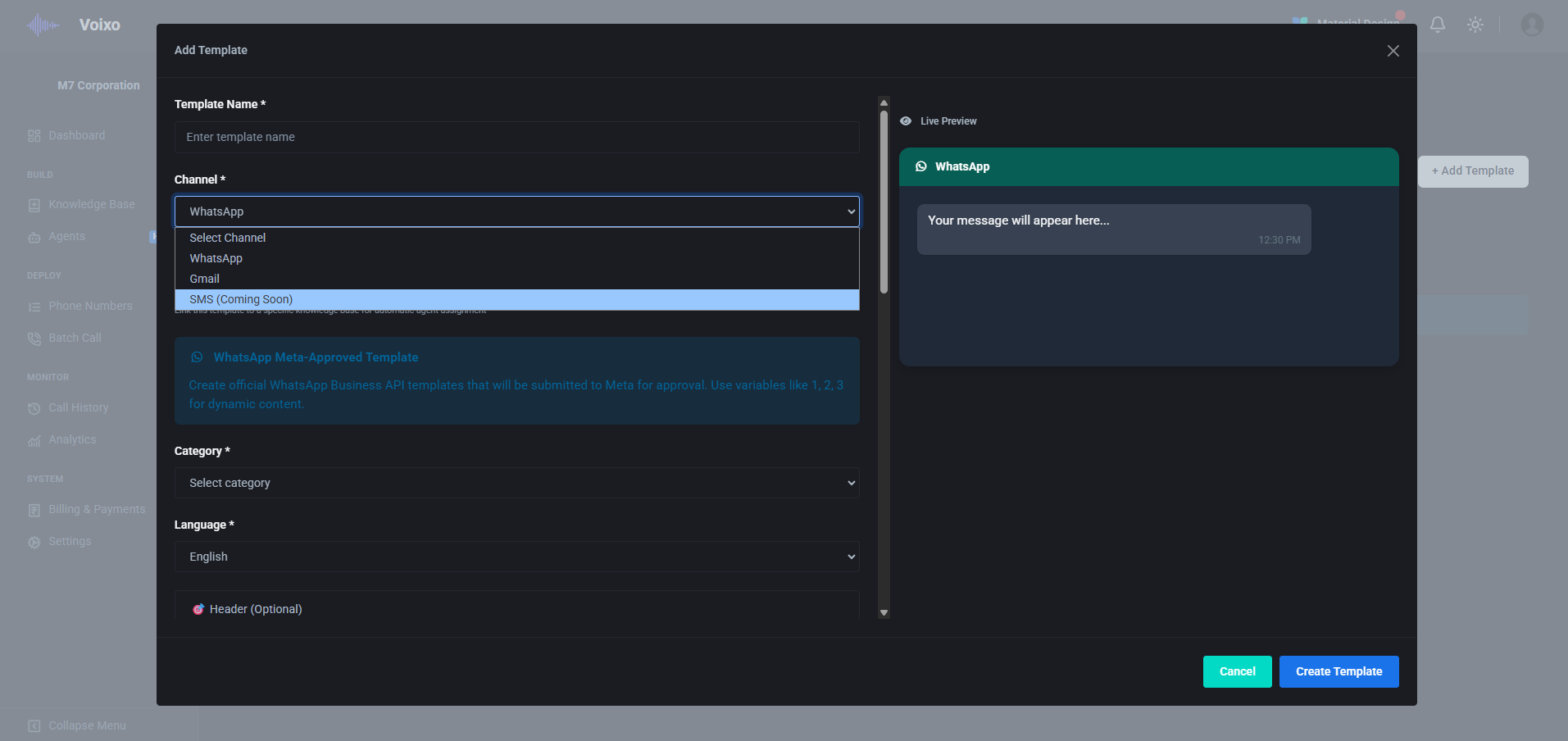Select the Agents sidebar icon
The image size is (1568, 741).
coord(34,237)
